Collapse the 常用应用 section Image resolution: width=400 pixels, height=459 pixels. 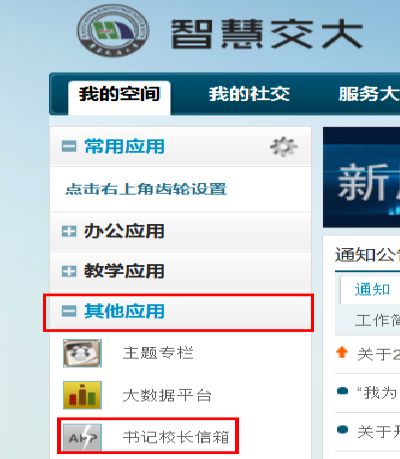[x=69, y=146]
